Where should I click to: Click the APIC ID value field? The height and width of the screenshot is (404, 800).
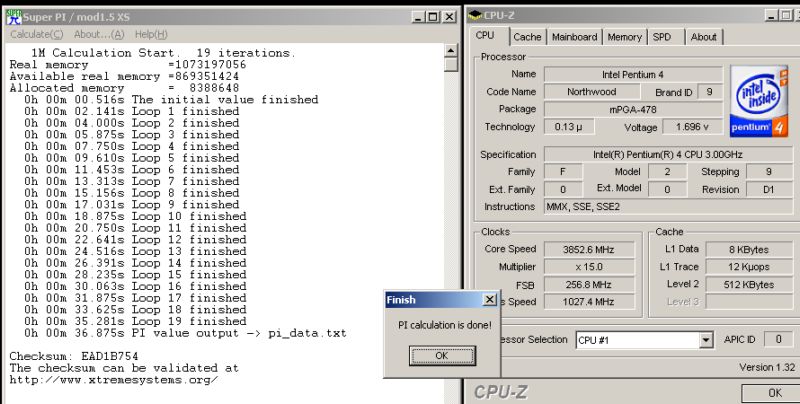[778, 339]
